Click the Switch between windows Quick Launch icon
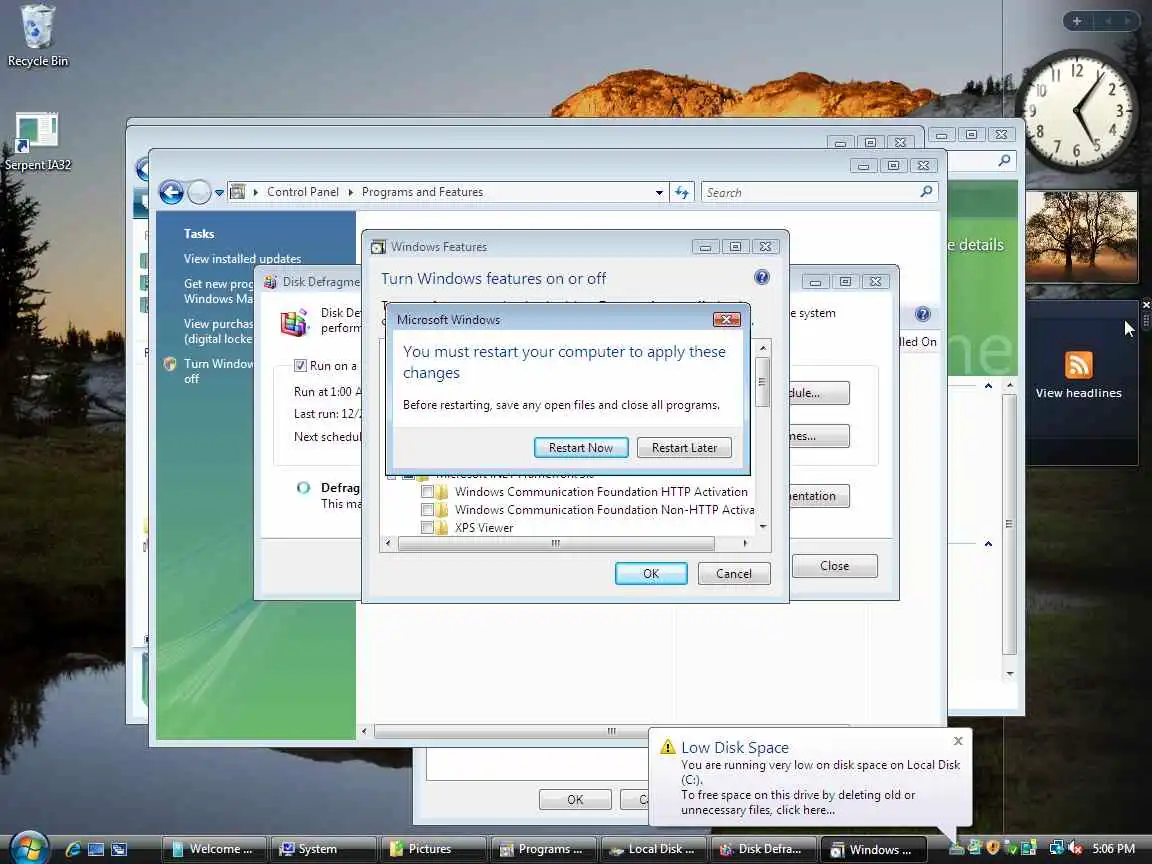Image resolution: width=1152 pixels, height=864 pixels. pos(119,849)
